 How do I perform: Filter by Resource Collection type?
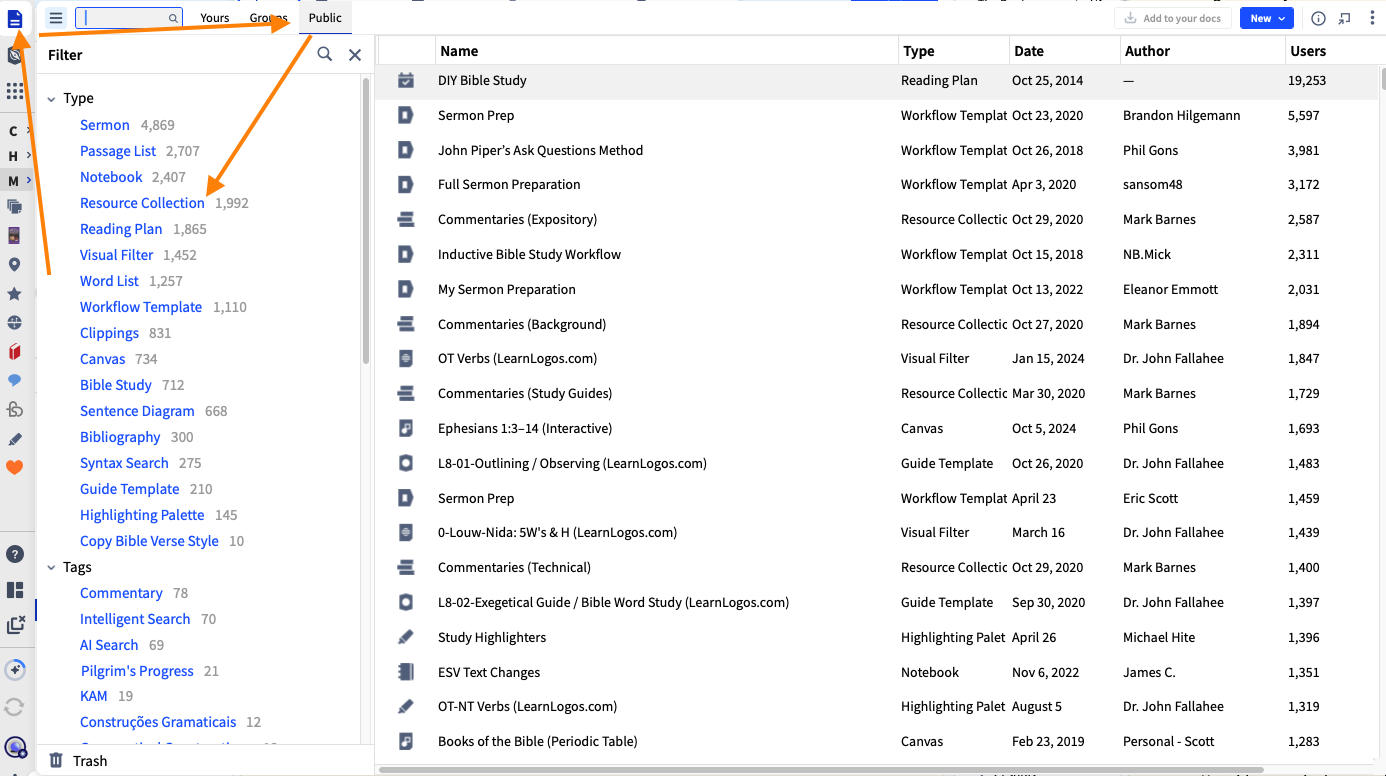(x=142, y=203)
